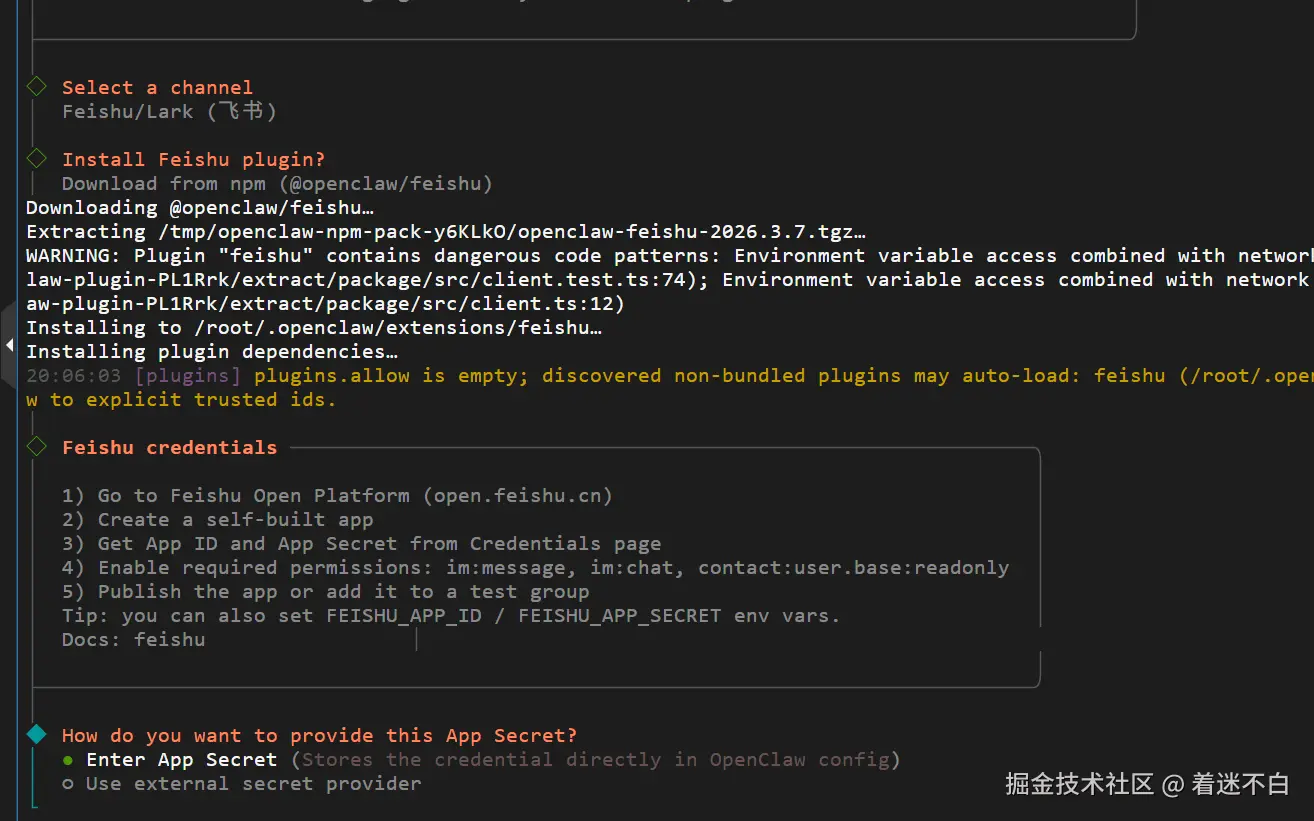Expand the side panel with the left-edge arrow

coord(9,345)
